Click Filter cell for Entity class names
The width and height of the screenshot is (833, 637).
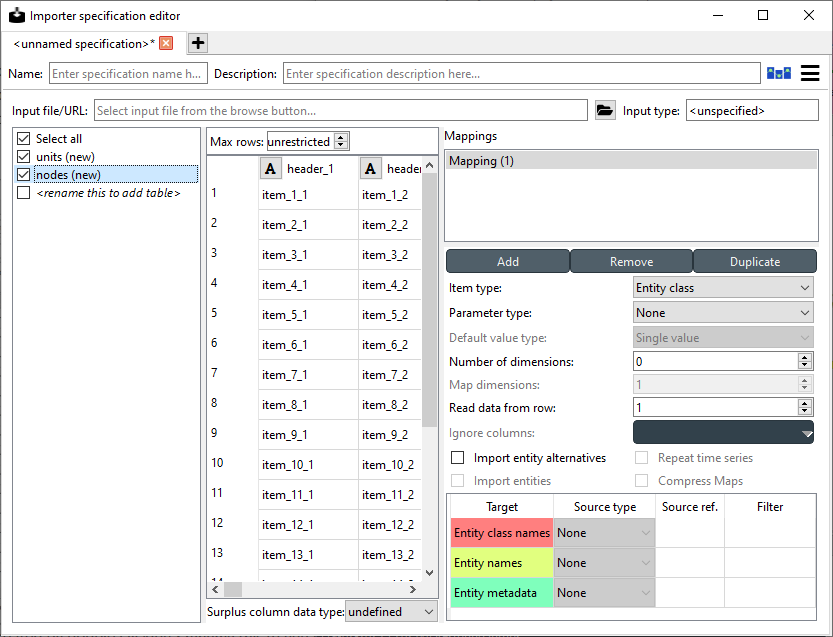pos(770,533)
